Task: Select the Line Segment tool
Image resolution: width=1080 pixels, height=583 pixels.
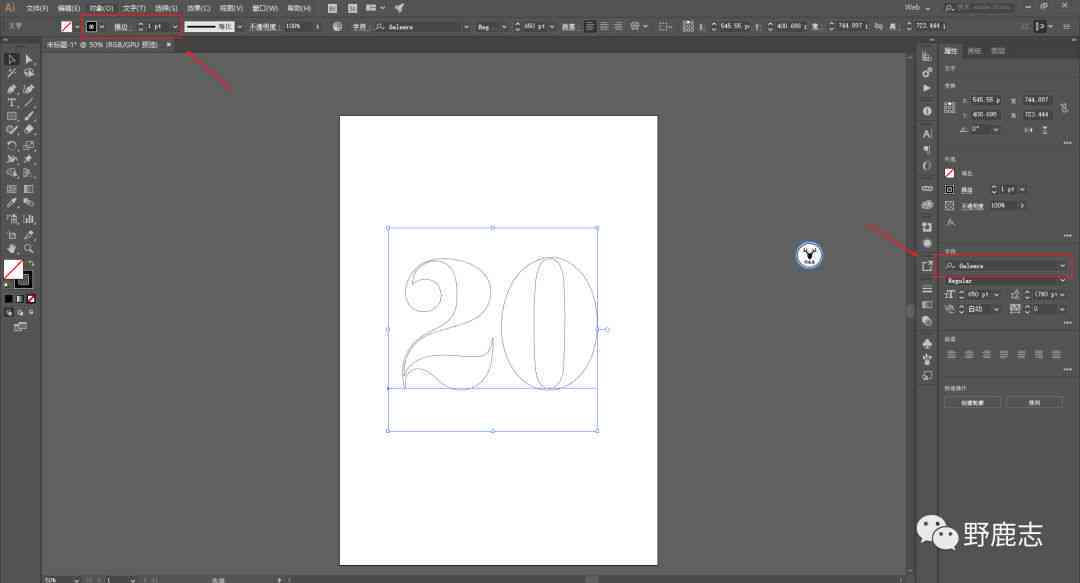Action: (29, 103)
